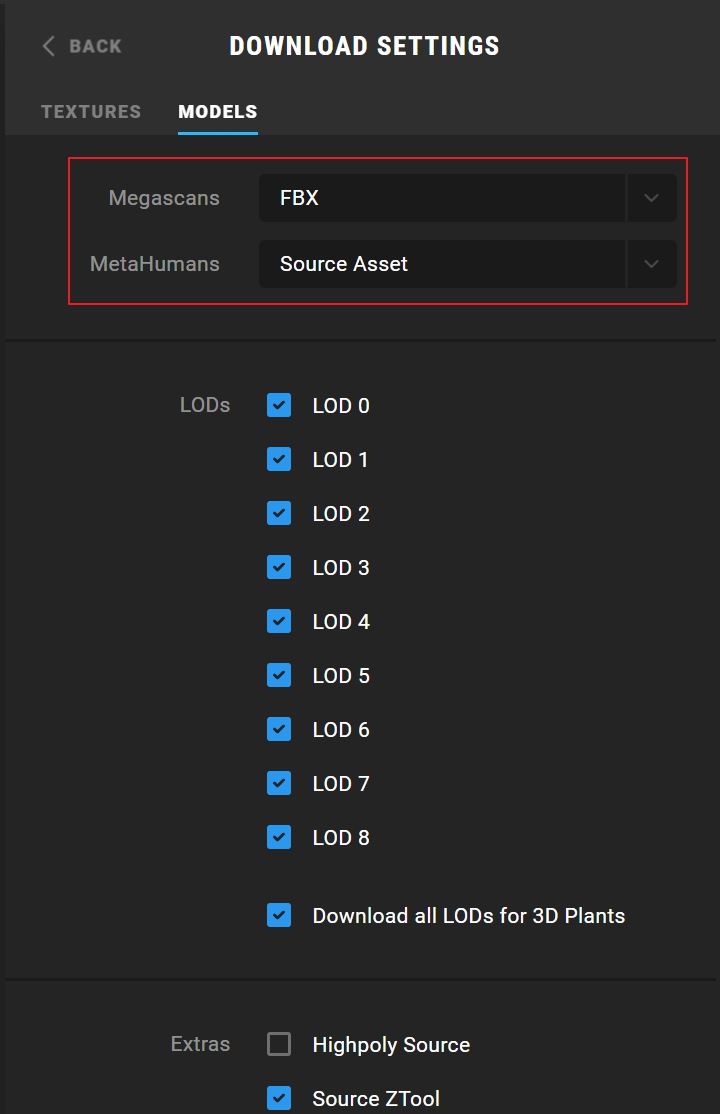Viewport: 720px width, 1114px height.
Task: Click the MetaHumans dropdown chevron
Action: point(651,264)
